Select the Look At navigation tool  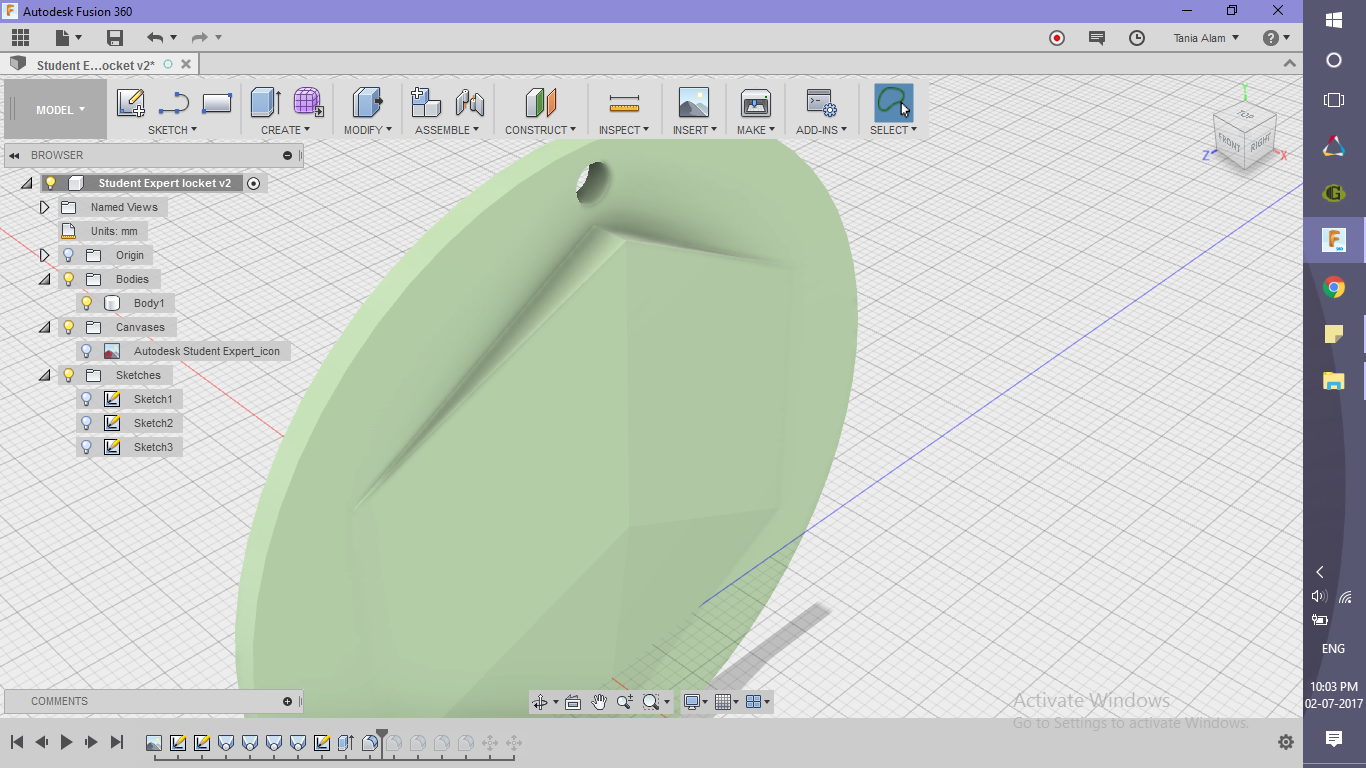click(x=573, y=702)
